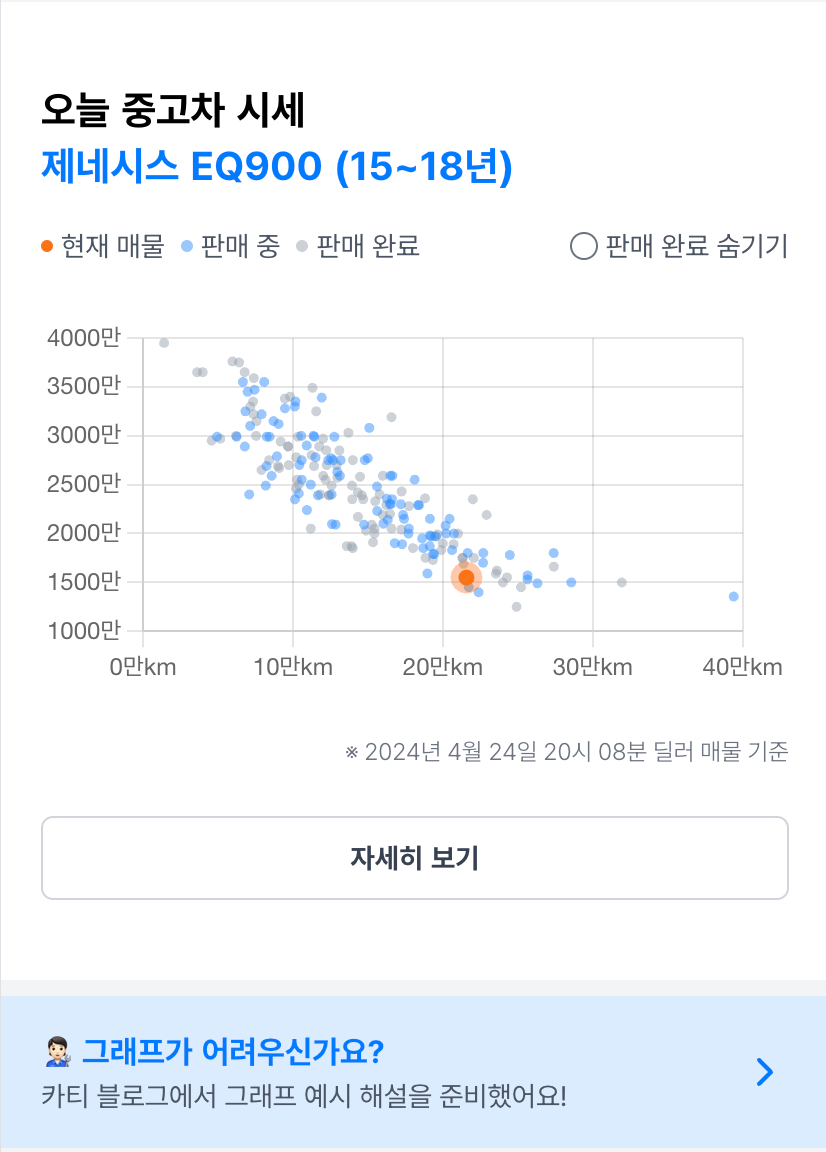Select the lowest gray point near 1250만

coord(517,607)
